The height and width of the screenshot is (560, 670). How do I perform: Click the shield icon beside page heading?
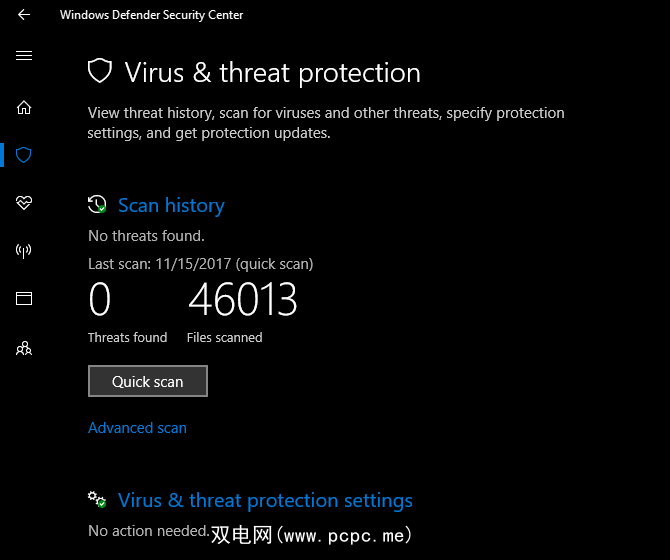pyautogui.click(x=99, y=72)
